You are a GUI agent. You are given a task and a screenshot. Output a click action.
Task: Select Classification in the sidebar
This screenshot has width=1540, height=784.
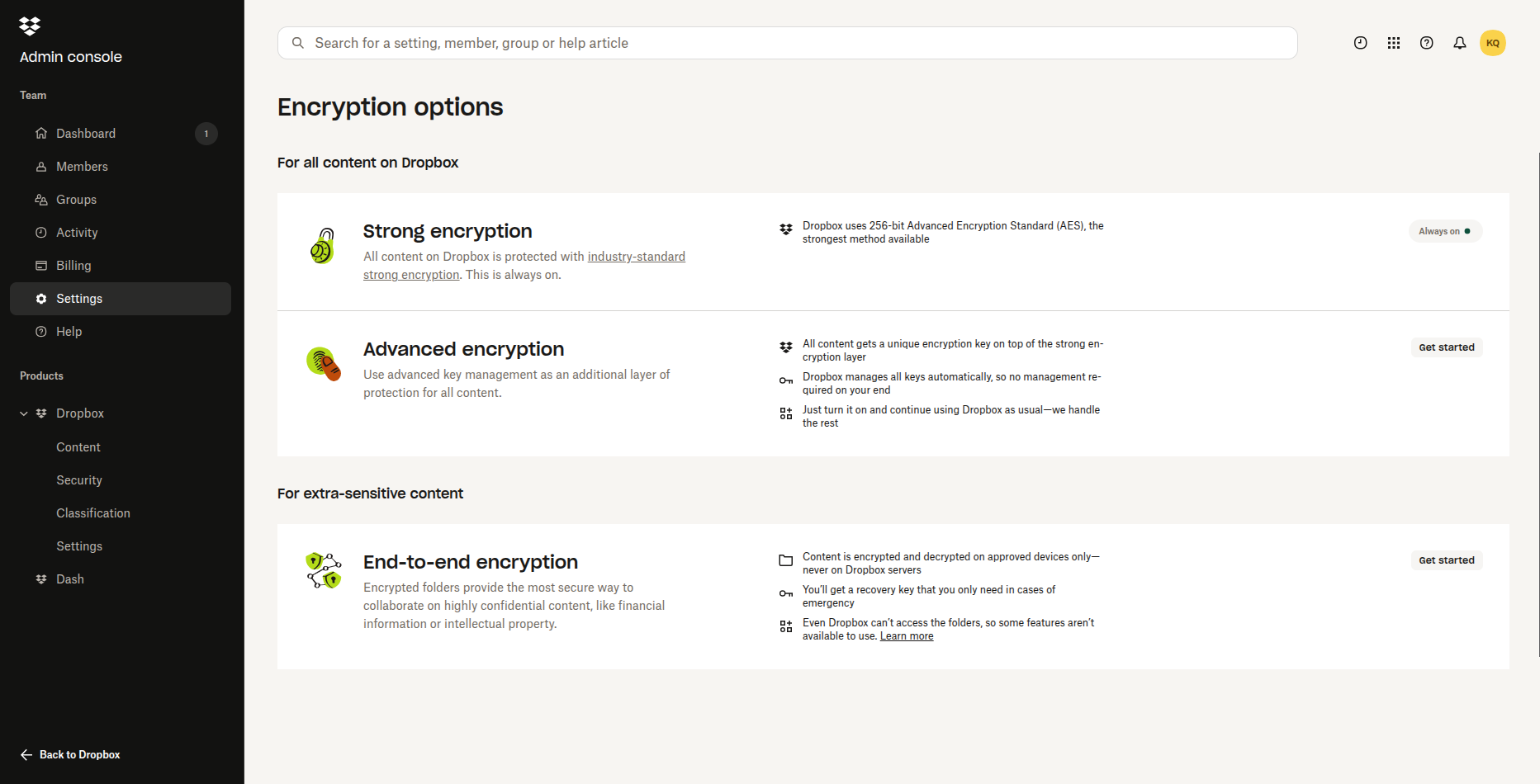click(92, 512)
